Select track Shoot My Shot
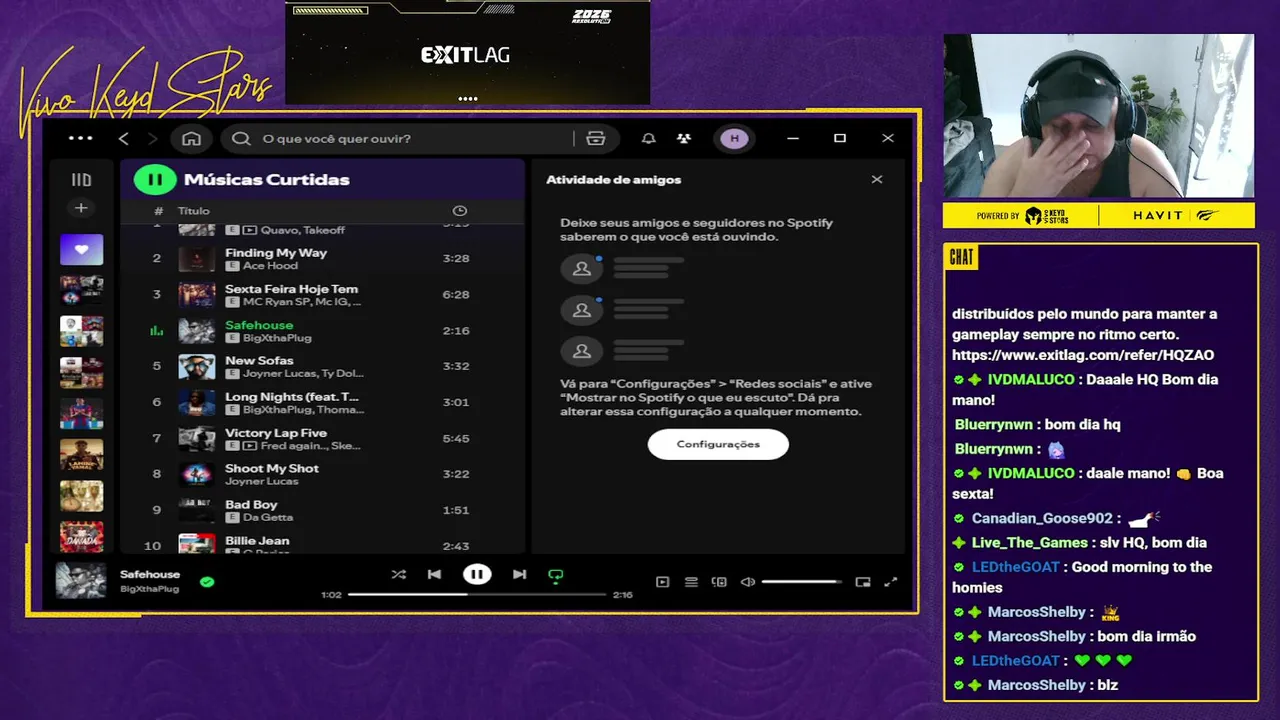 coord(322,474)
